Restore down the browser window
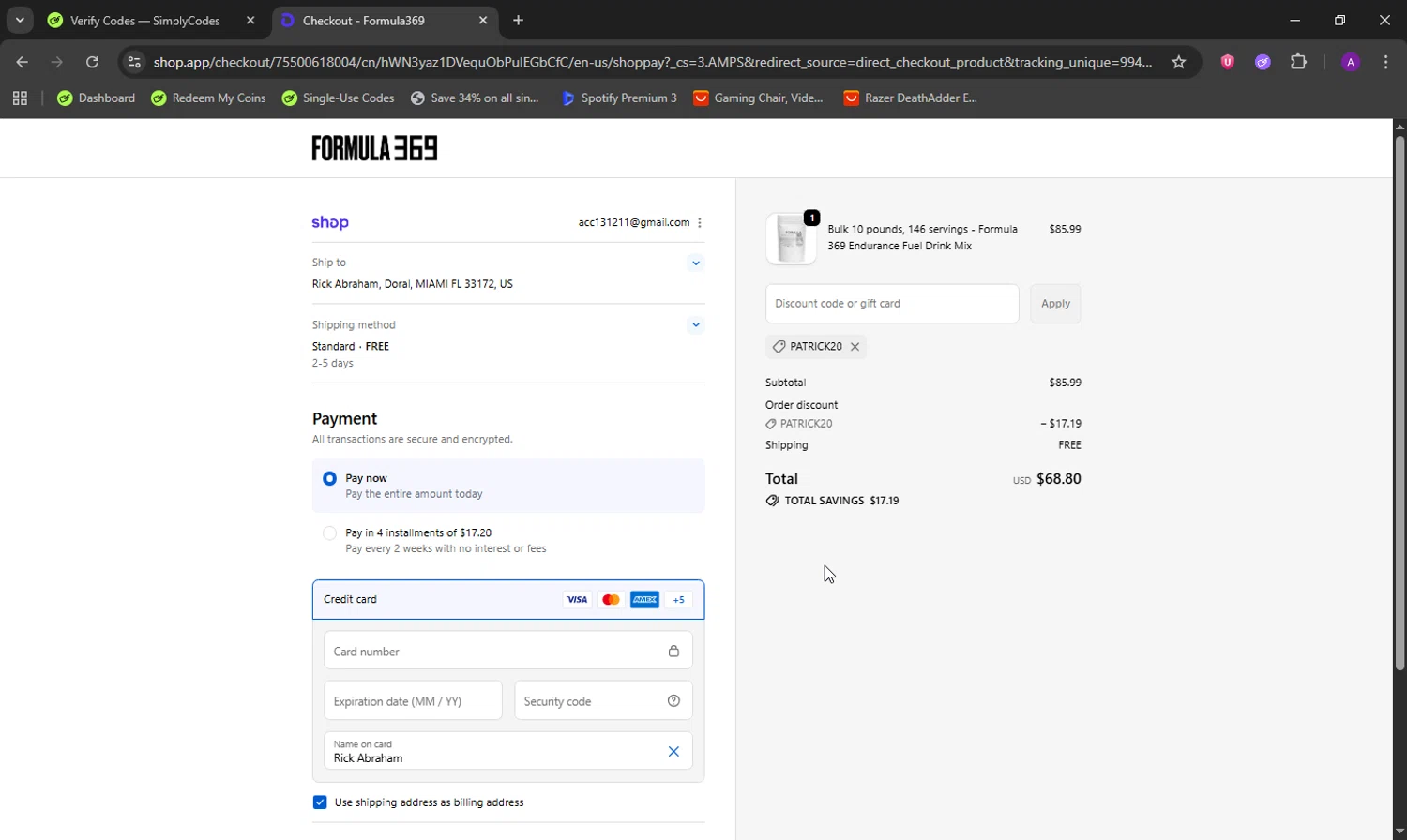The height and width of the screenshot is (840, 1407). pos(1339,20)
